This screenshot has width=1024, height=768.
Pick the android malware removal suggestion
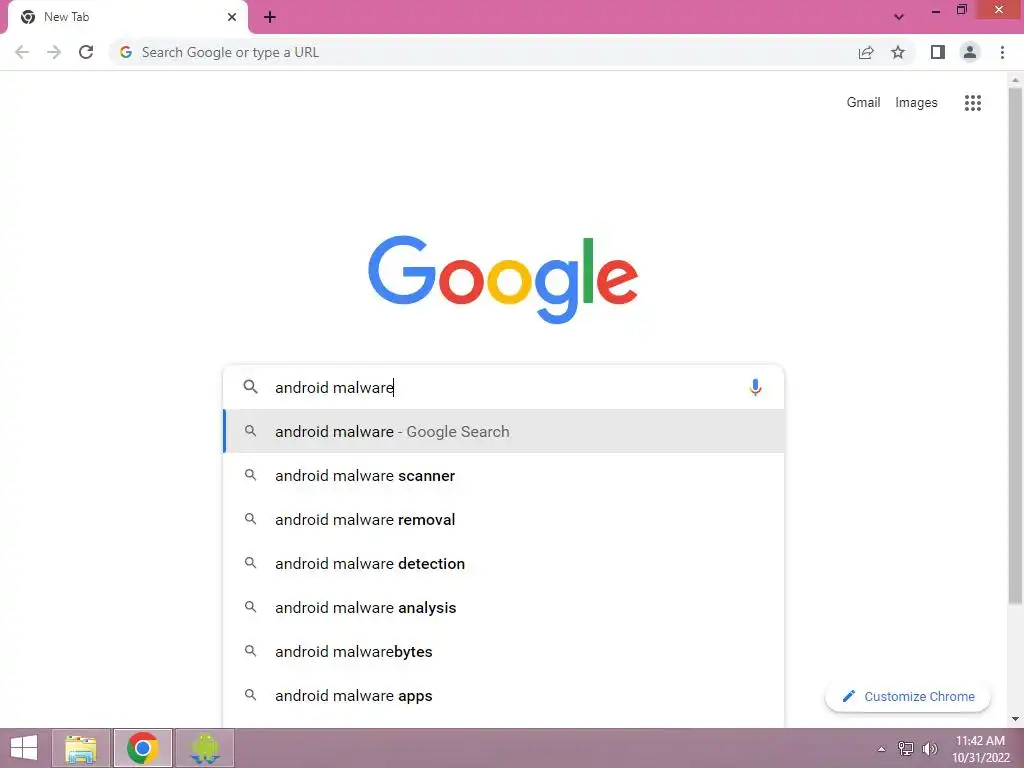[x=503, y=519]
